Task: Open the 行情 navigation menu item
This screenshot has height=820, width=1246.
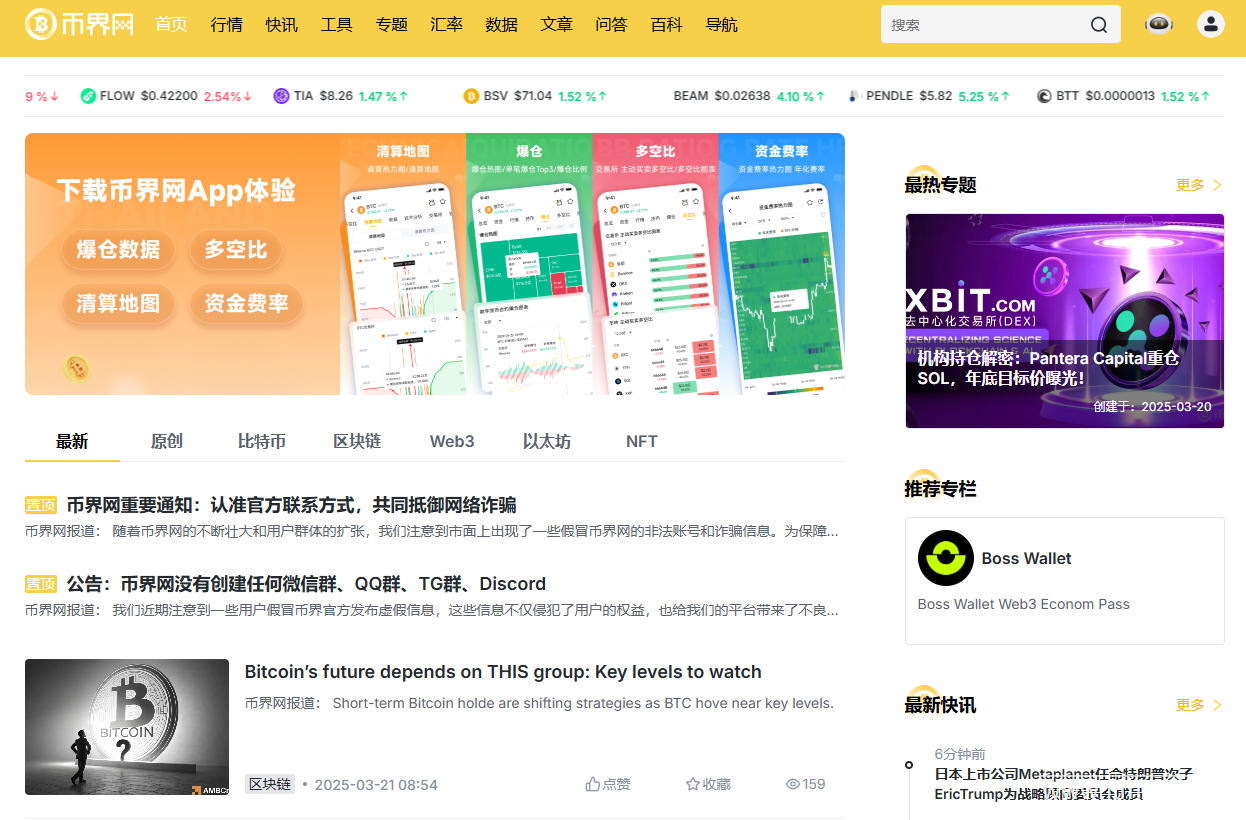Action: [x=226, y=25]
